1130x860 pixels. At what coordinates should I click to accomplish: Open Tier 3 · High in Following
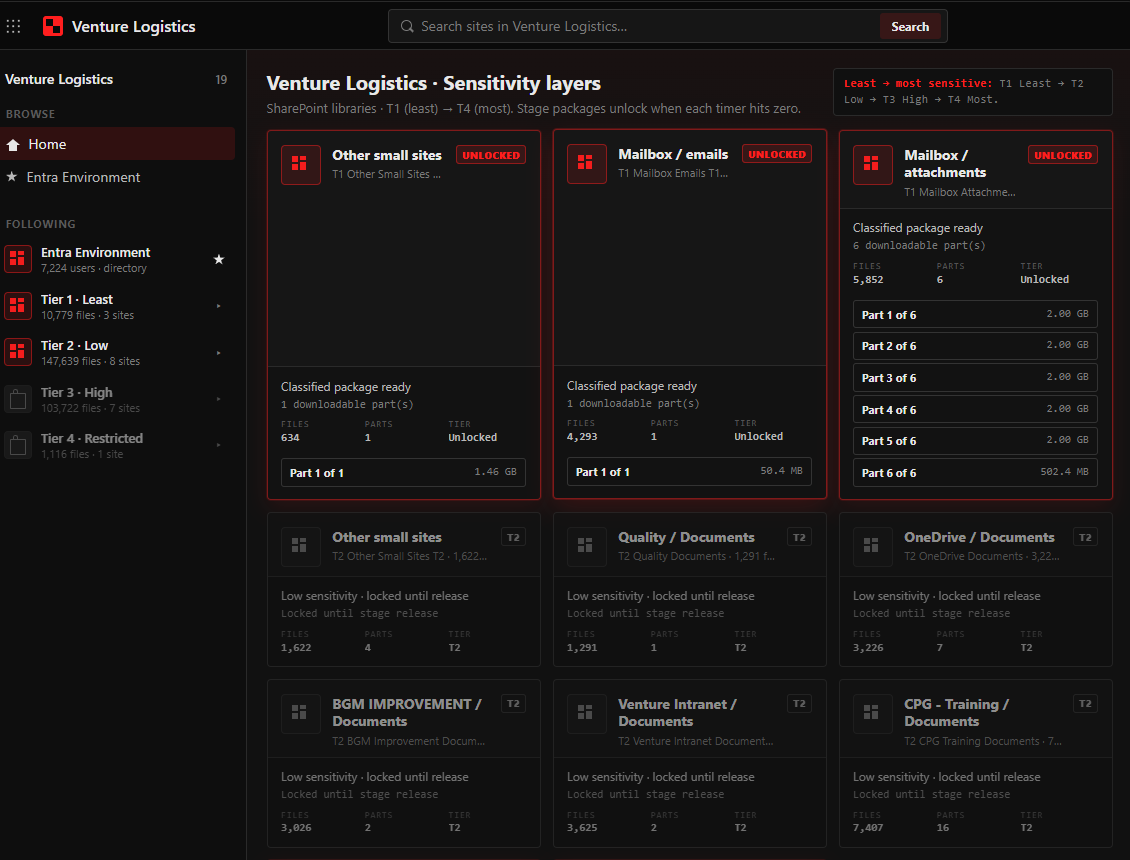tap(117, 399)
